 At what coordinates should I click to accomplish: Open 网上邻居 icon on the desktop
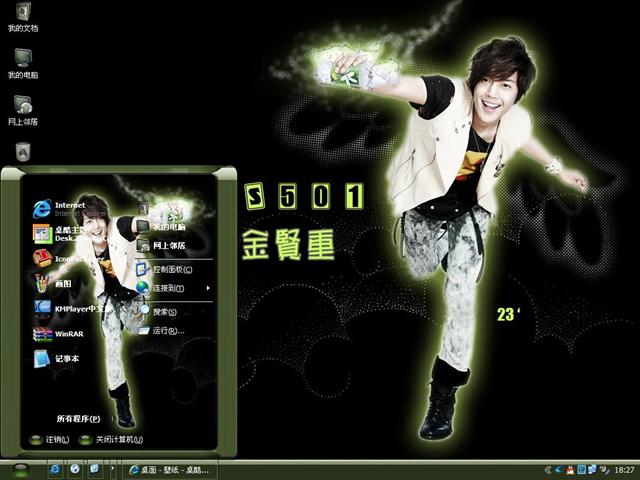(x=23, y=111)
